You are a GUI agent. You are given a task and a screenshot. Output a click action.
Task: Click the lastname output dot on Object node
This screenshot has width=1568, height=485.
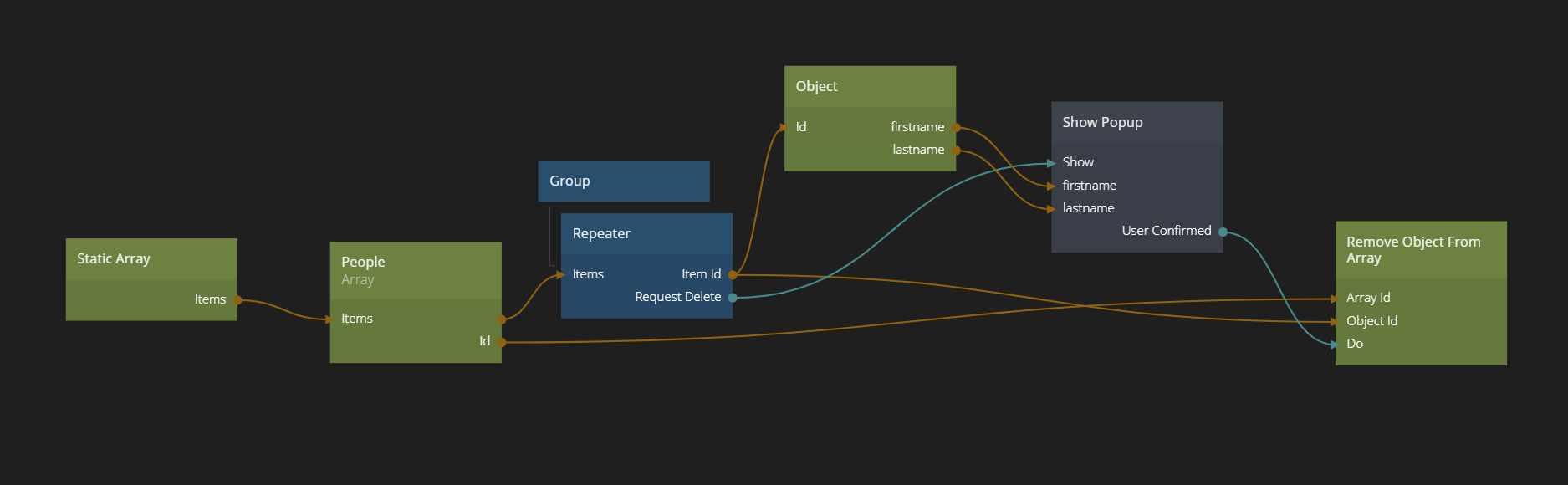(x=956, y=151)
